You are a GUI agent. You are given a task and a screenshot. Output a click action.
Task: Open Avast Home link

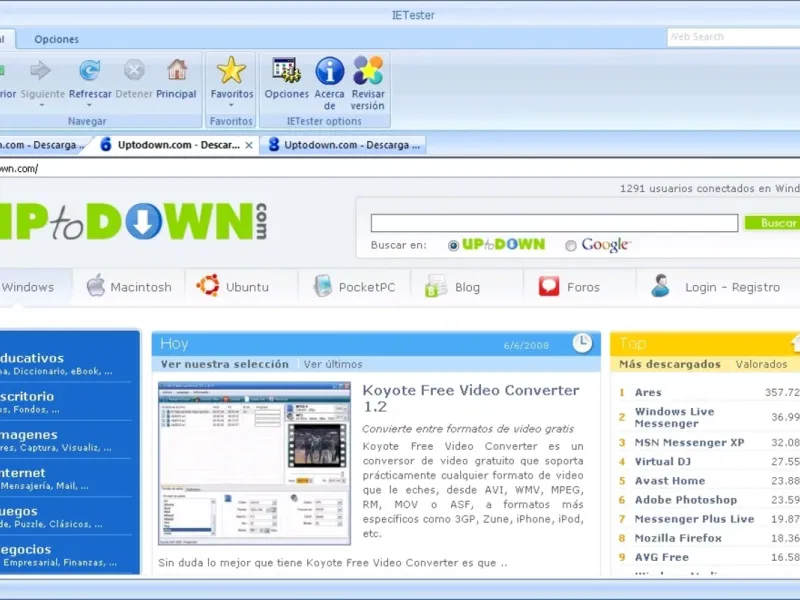(669, 481)
